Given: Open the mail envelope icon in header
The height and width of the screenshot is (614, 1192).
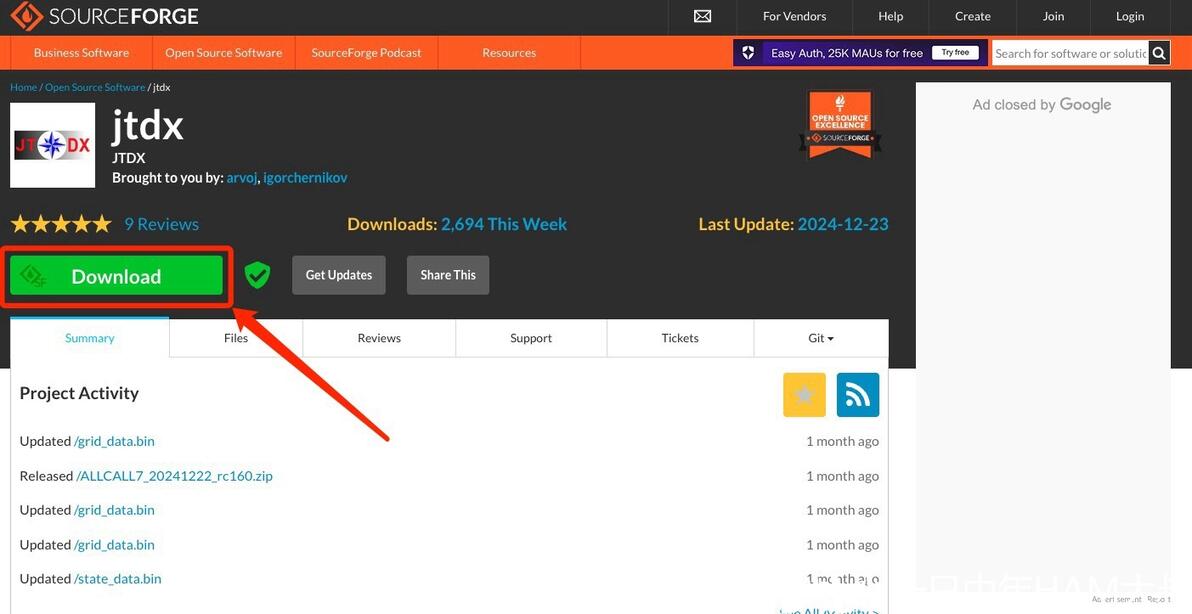Looking at the screenshot, I should point(702,16).
